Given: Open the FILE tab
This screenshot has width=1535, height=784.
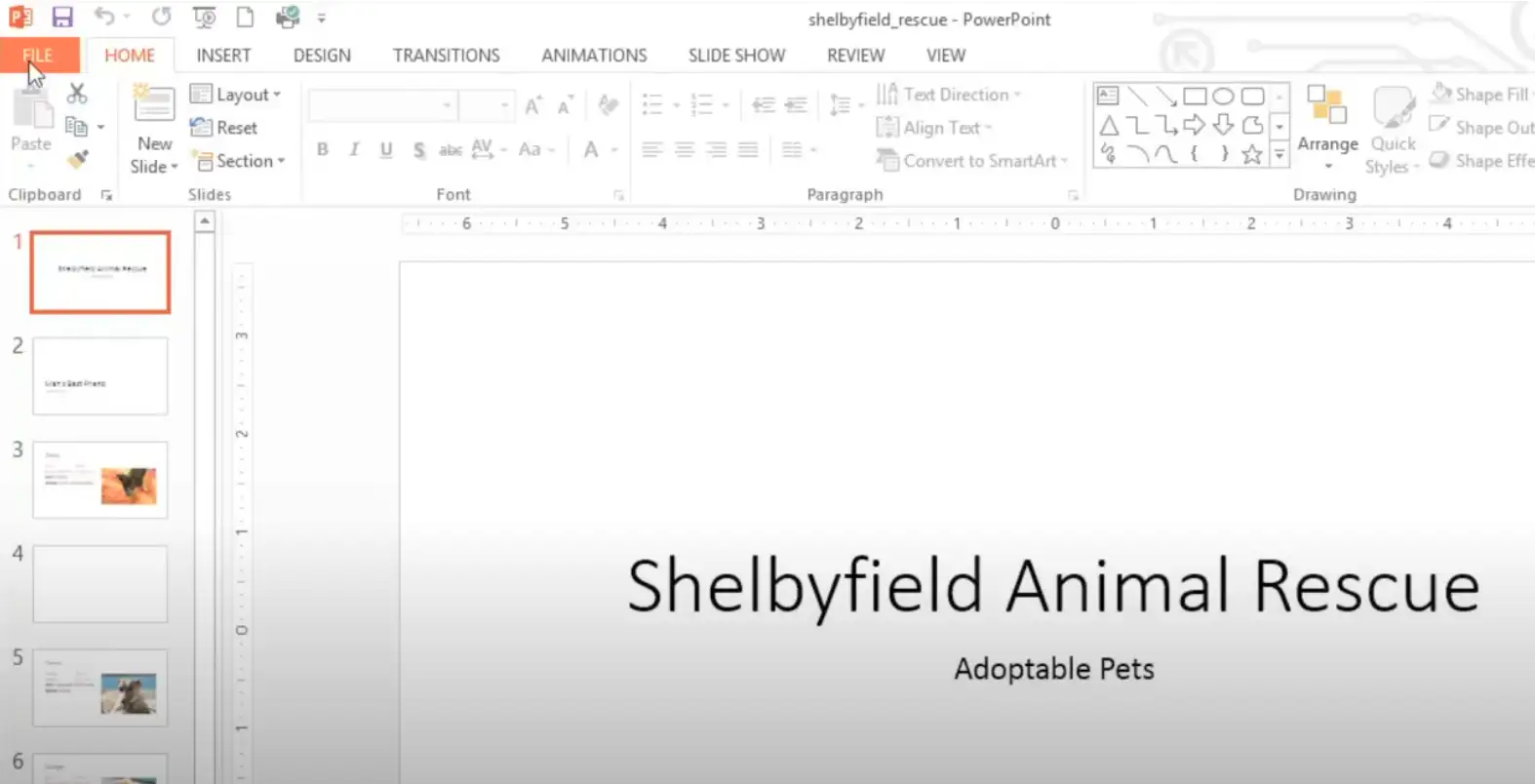Looking at the screenshot, I should [x=38, y=56].
